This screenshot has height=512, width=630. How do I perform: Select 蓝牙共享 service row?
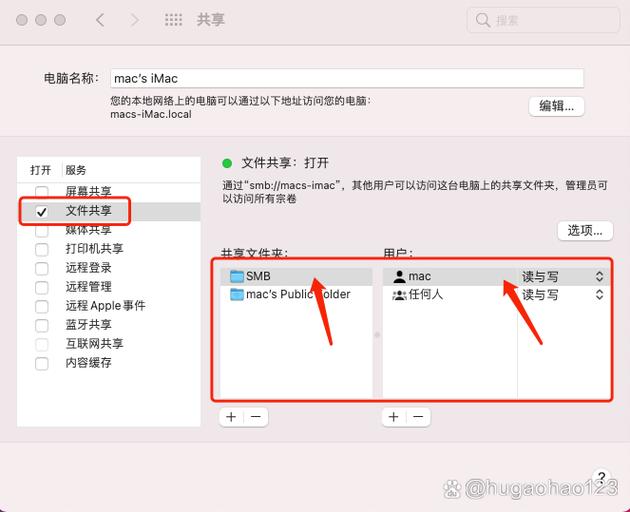(x=109, y=325)
